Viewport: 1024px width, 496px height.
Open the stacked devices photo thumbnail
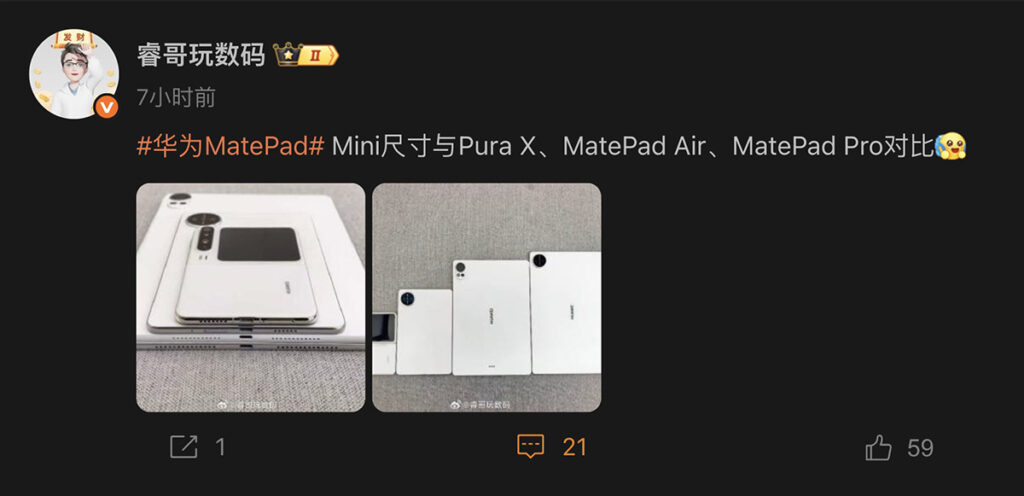pos(251,297)
